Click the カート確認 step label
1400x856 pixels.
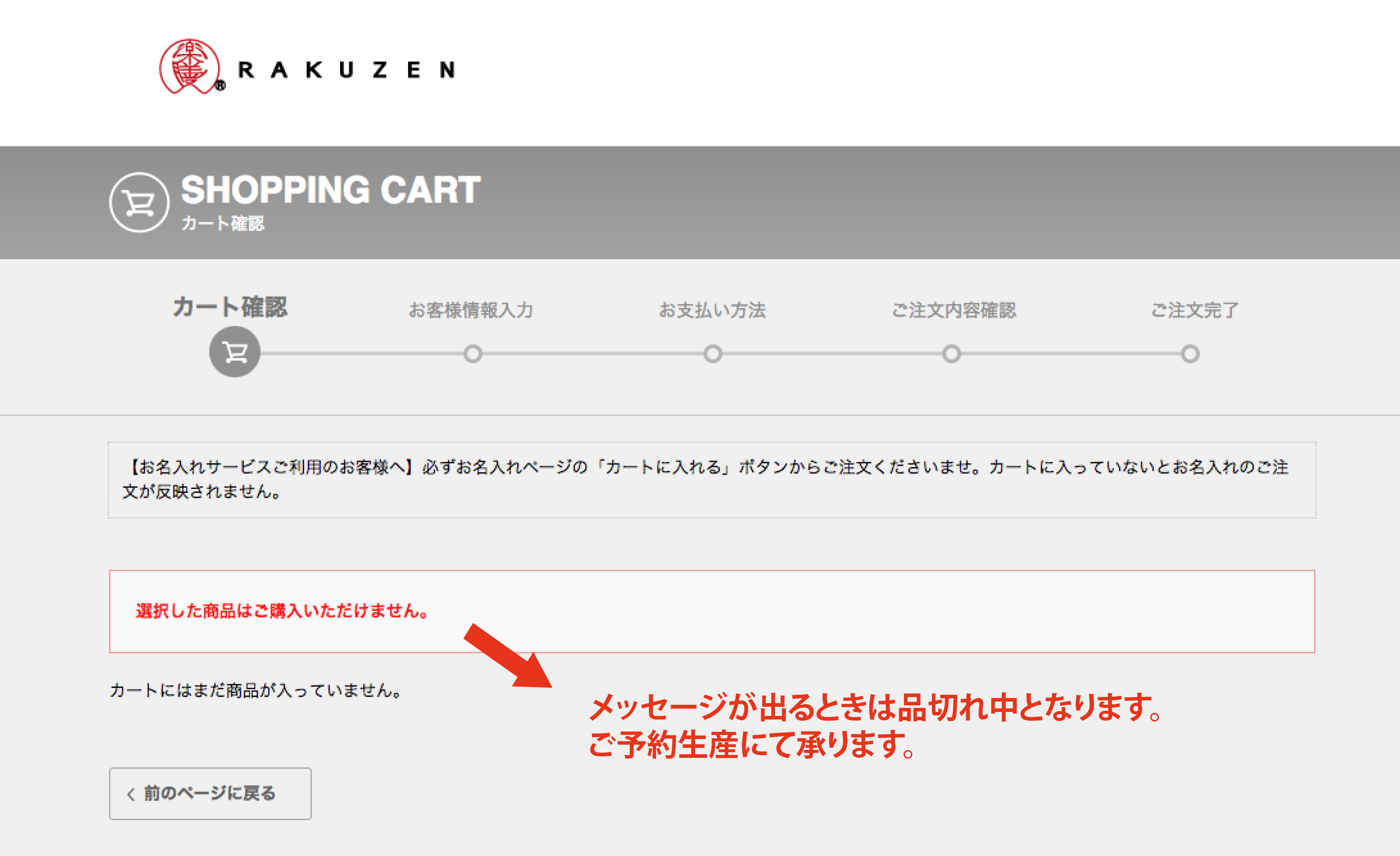[230, 307]
